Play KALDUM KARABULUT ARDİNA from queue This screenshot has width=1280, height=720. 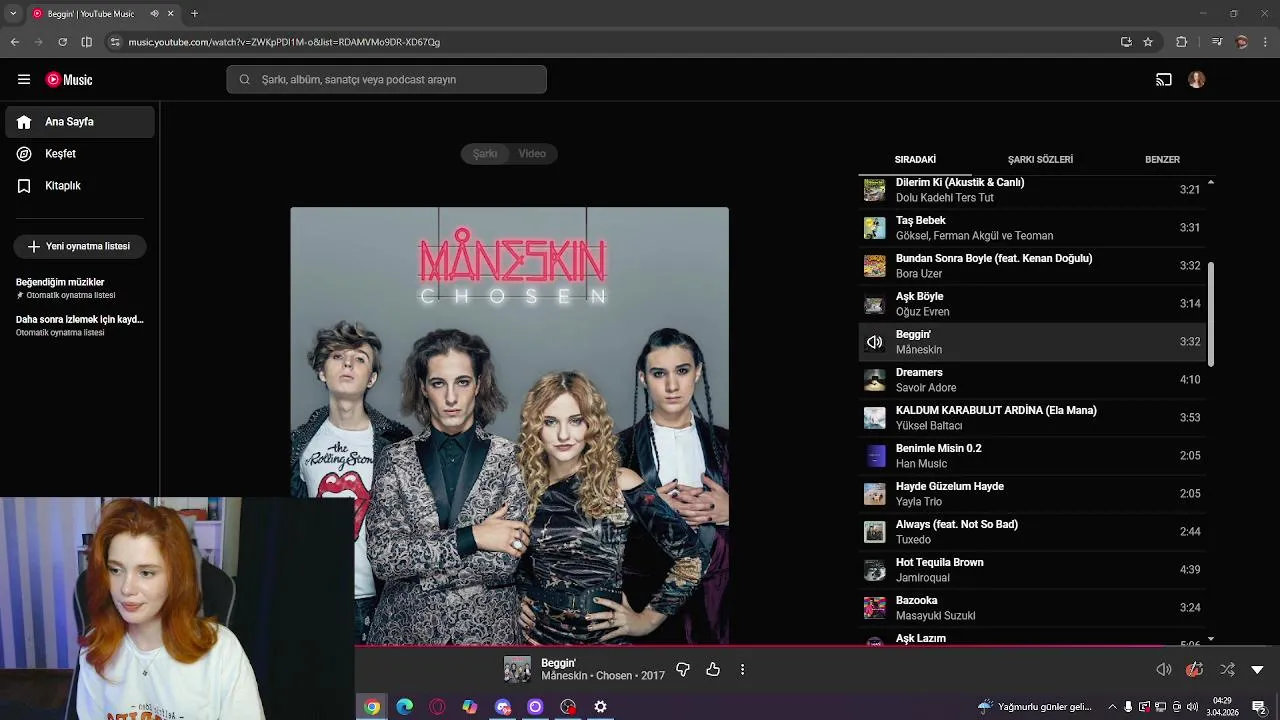pos(1032,418)
